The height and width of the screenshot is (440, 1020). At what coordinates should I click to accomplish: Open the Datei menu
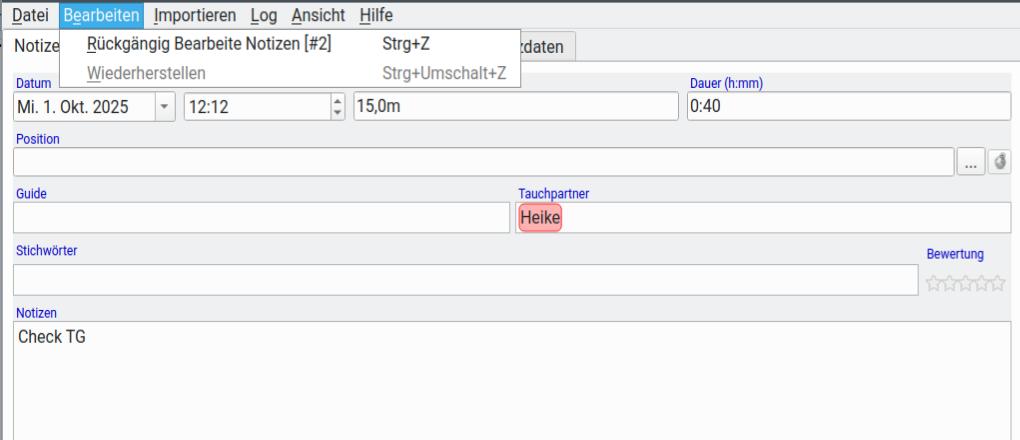click(x=30, y=15)
